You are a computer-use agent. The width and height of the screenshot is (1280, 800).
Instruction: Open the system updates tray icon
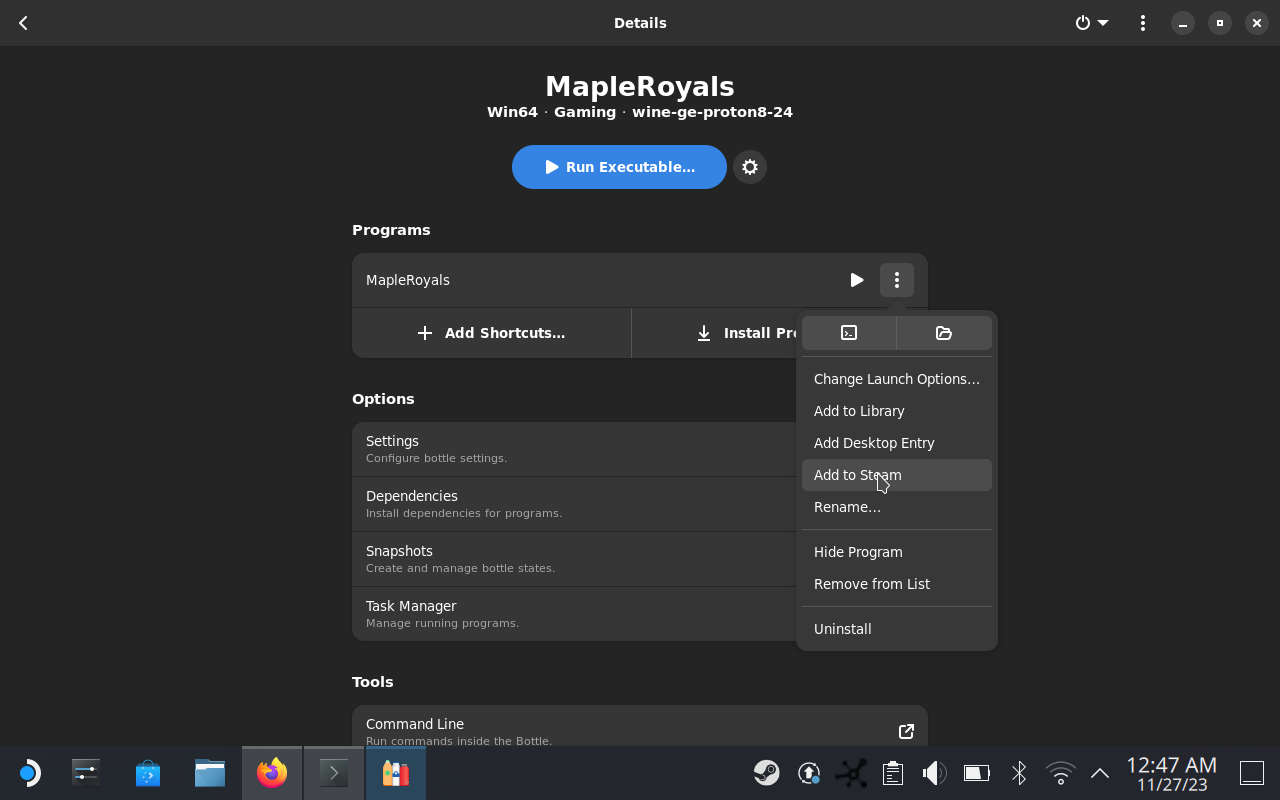[809, 773]
